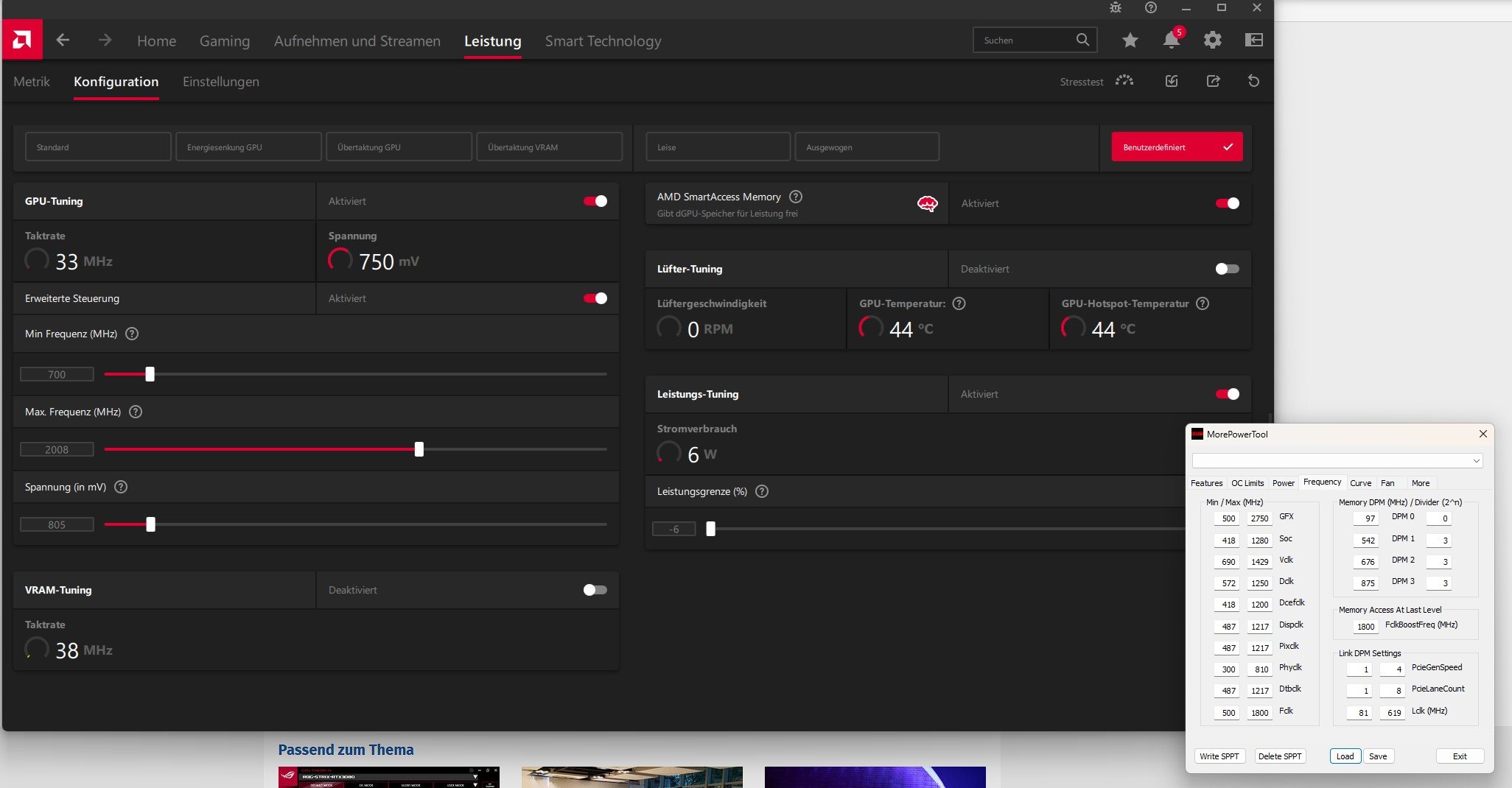Go back with the left arrow
Screen dimensions: 1512x788
click(63, 41)
